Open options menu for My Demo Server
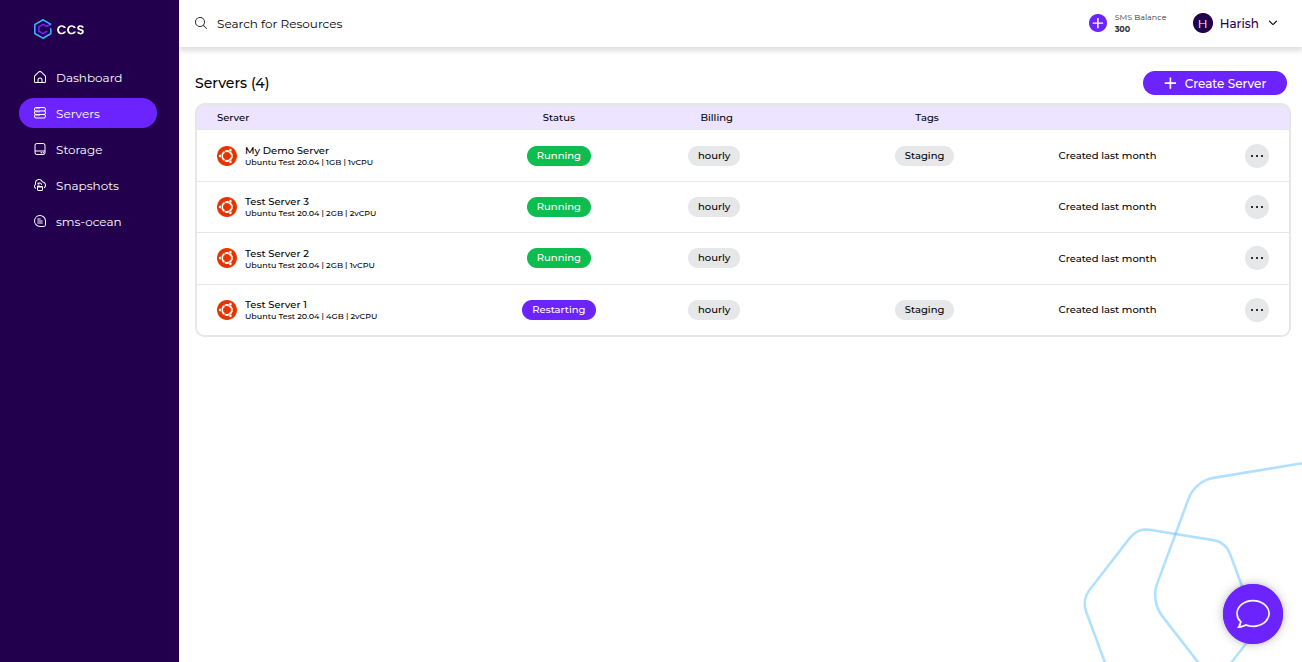Viewport: 1302px width, 662px height. tap(1256, 156)
